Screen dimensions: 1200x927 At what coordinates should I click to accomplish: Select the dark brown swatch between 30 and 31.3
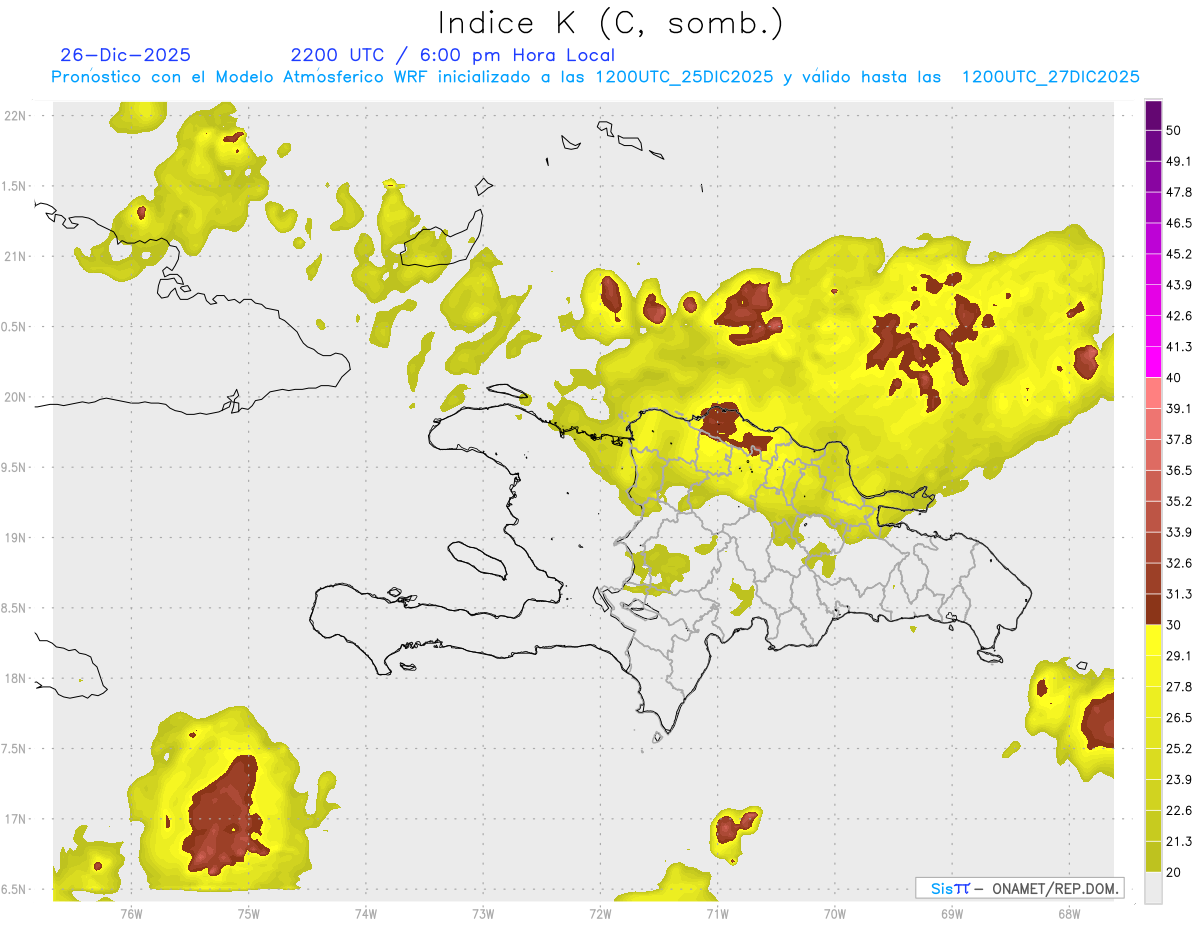pos(1153,609)
